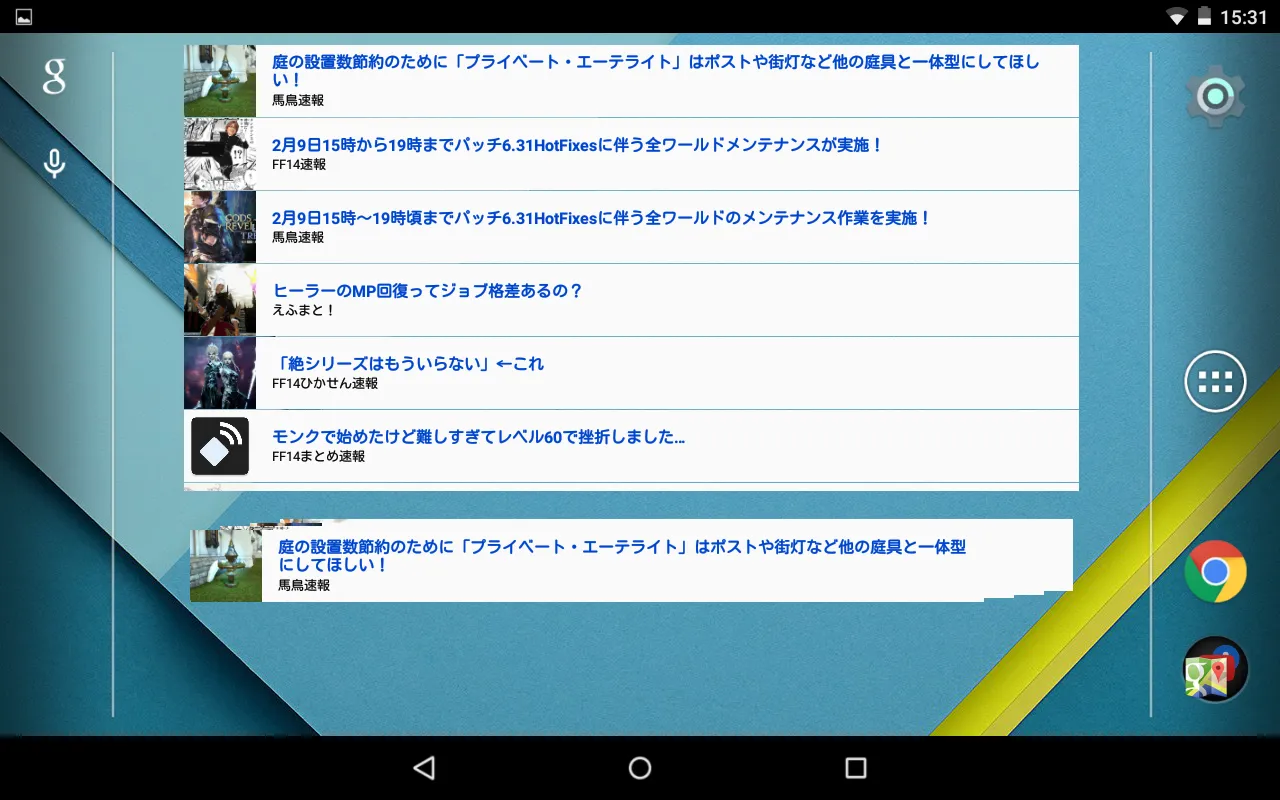Tap the FF14まとめ速報 feed icon
The height and width of the screenshot is (800, 1280).
point(220,446)
